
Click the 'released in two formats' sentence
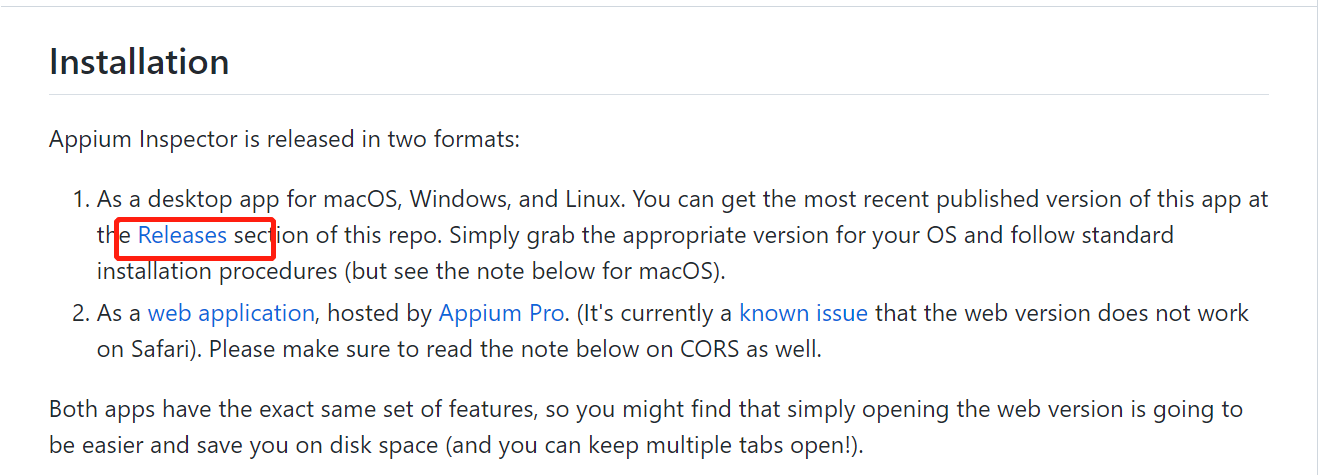coord(284,139)
